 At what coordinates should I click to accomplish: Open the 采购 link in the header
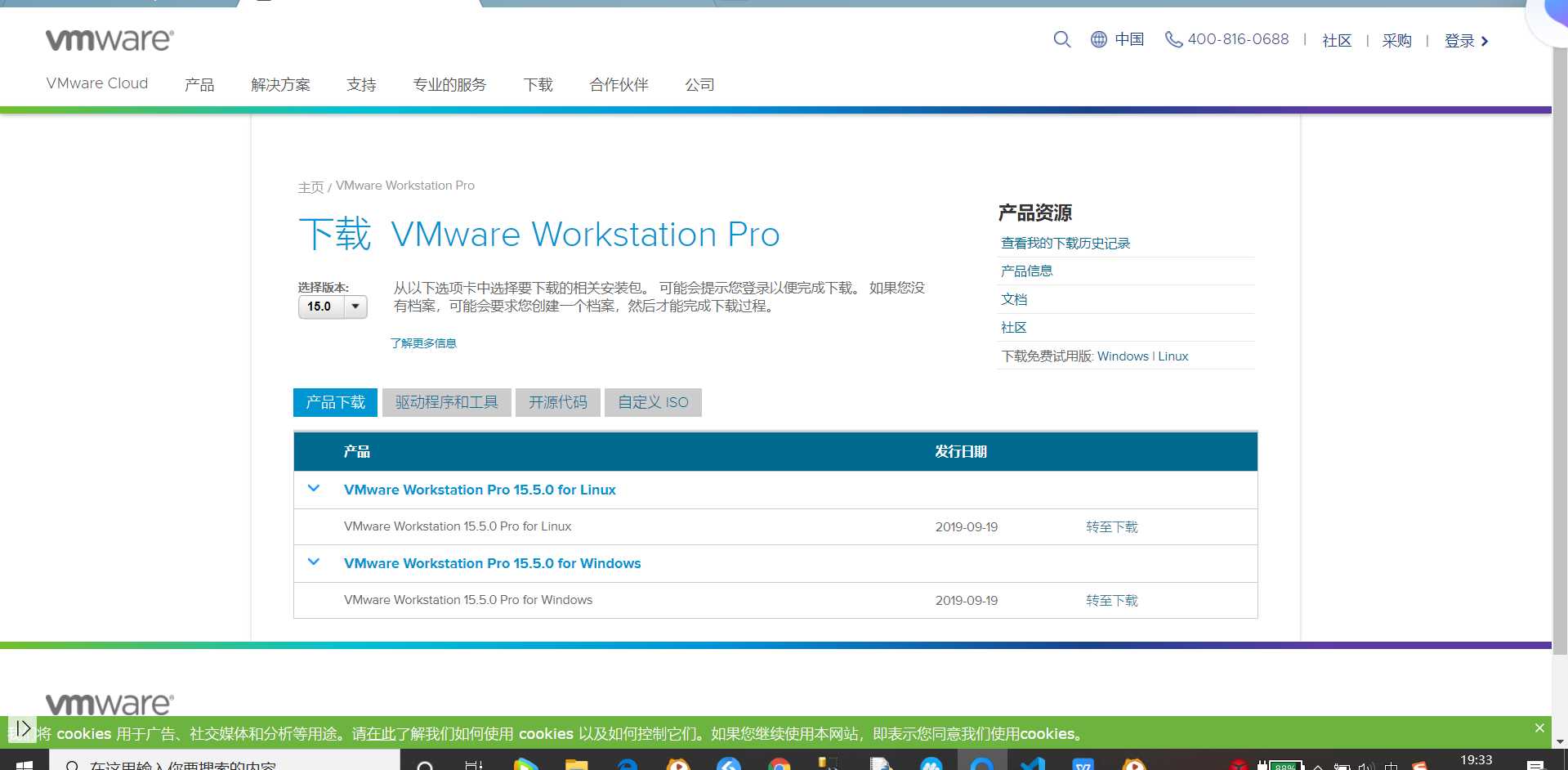(1396, 40)
